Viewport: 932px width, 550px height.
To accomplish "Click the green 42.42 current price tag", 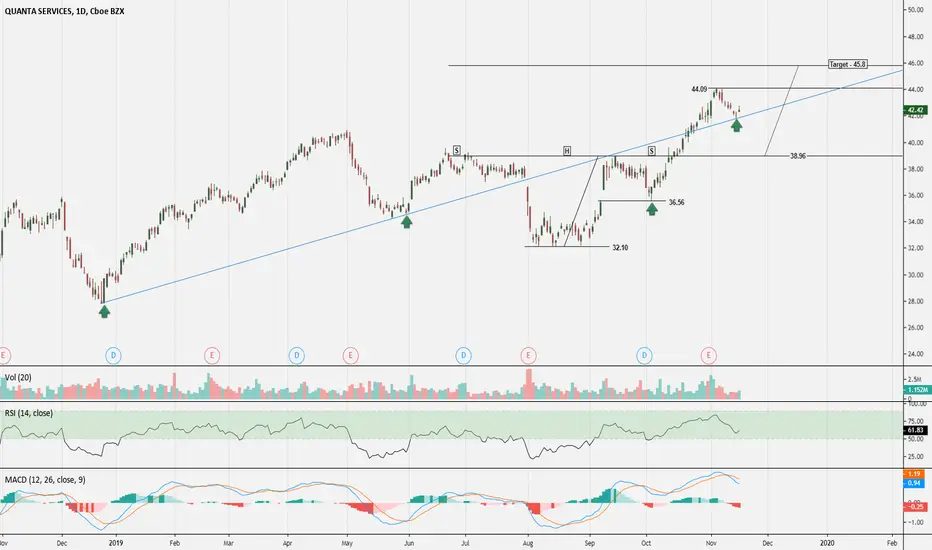I will point(915,110).
